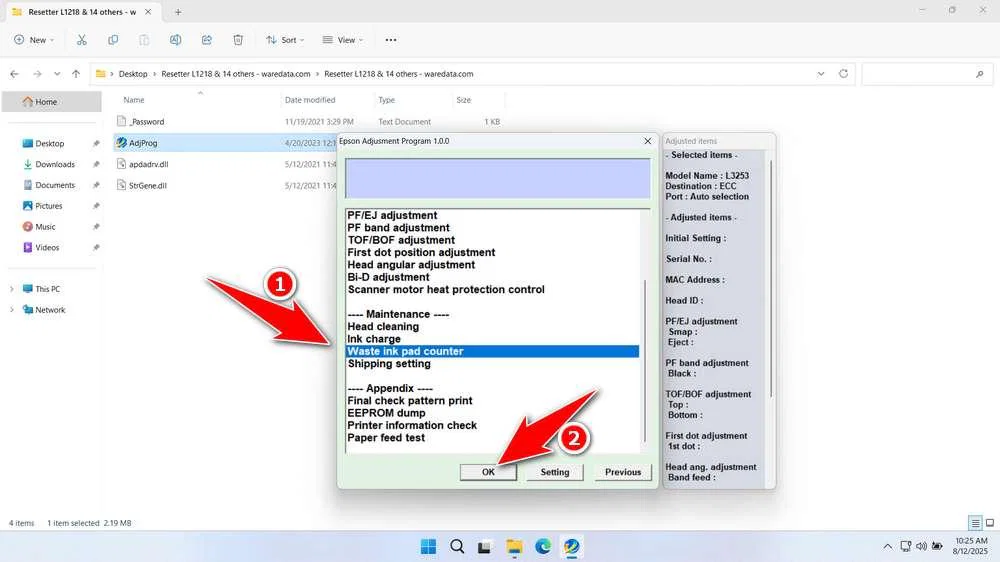The height and width of the screenshot is (562, 1000).
Task: Open the See more ellipsis menu
Action: [x=391, y=40]
